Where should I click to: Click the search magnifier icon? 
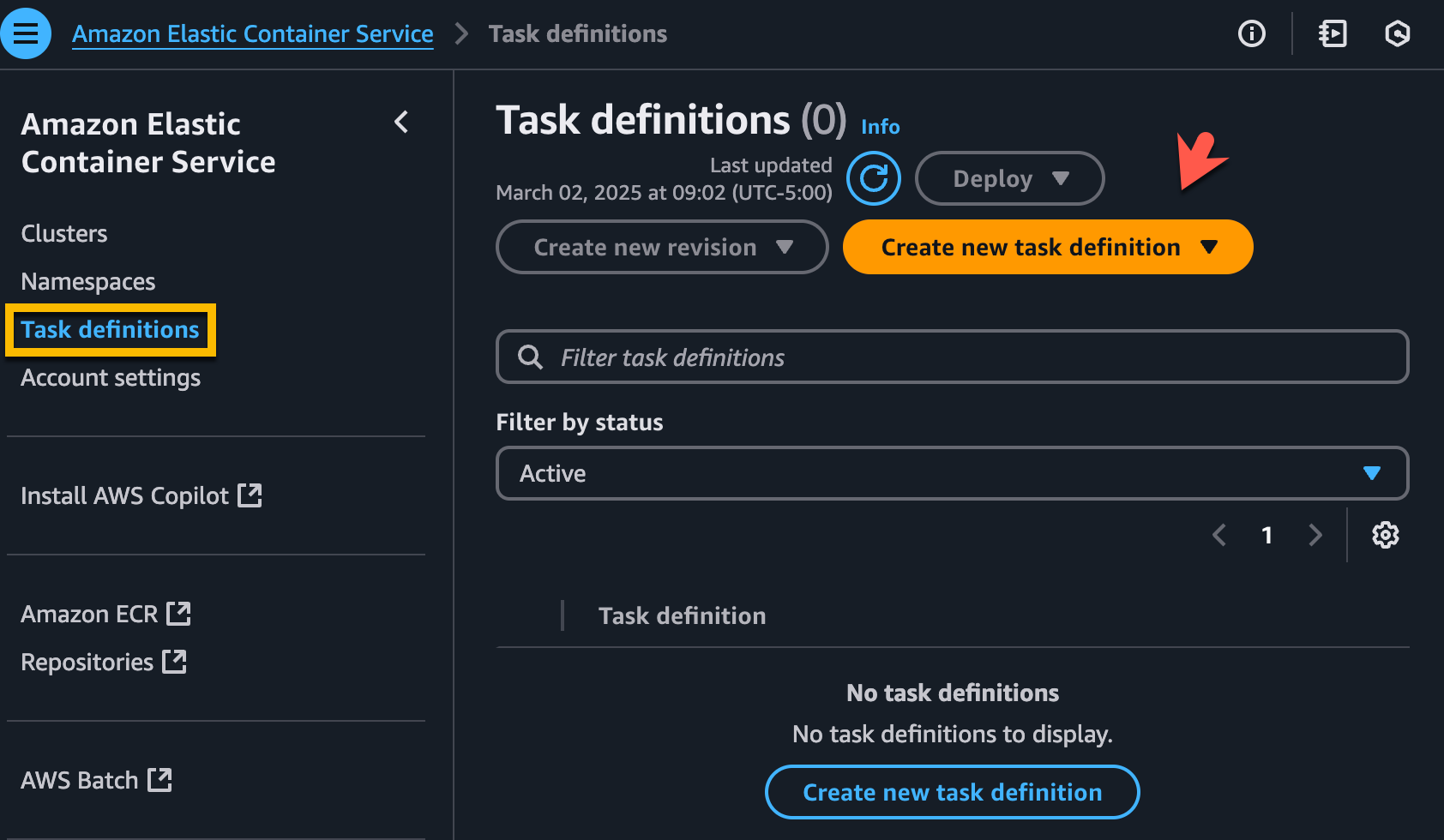pyautogui.click(x=531, y=357)
